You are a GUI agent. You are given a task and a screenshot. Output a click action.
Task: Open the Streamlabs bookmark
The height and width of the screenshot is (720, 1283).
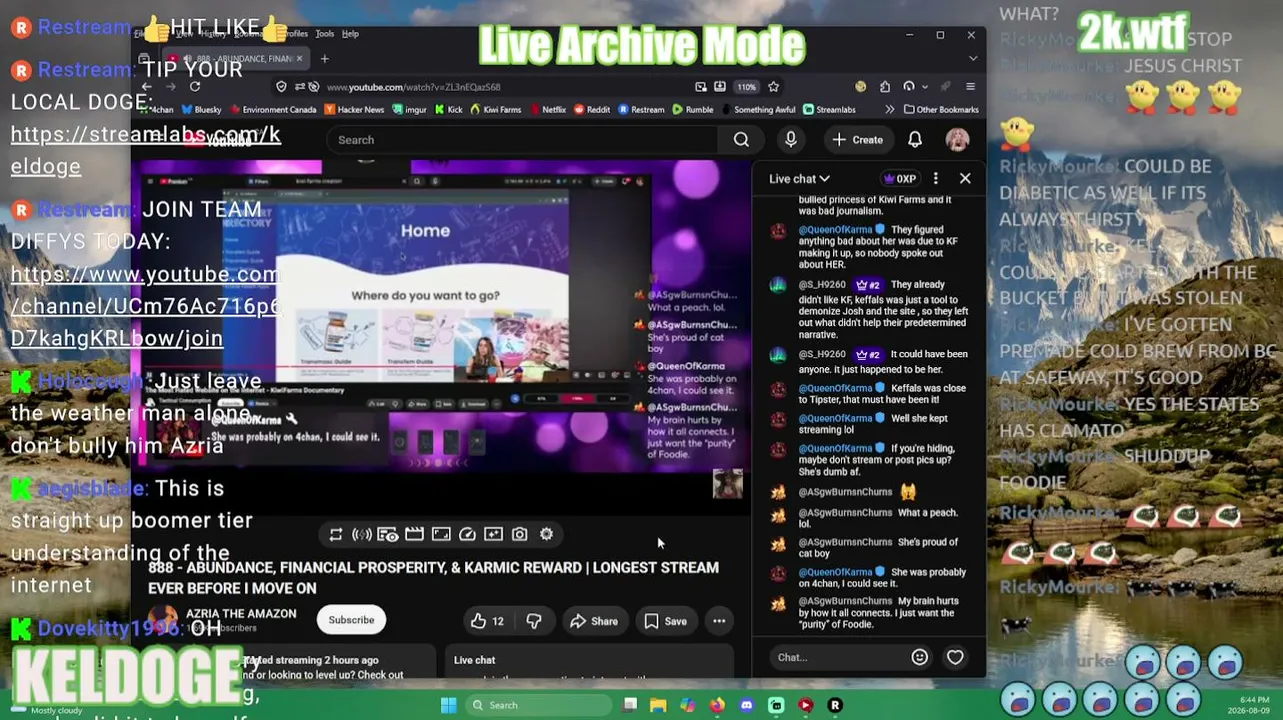[x=830, y=109]
